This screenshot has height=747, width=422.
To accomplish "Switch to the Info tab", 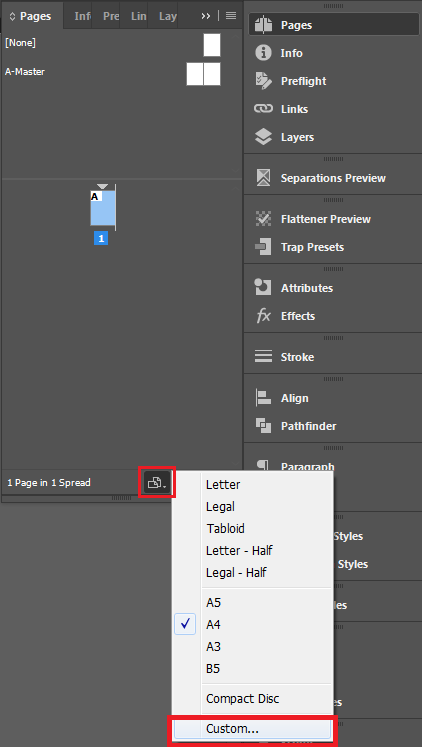I will (x=82, y=16).
